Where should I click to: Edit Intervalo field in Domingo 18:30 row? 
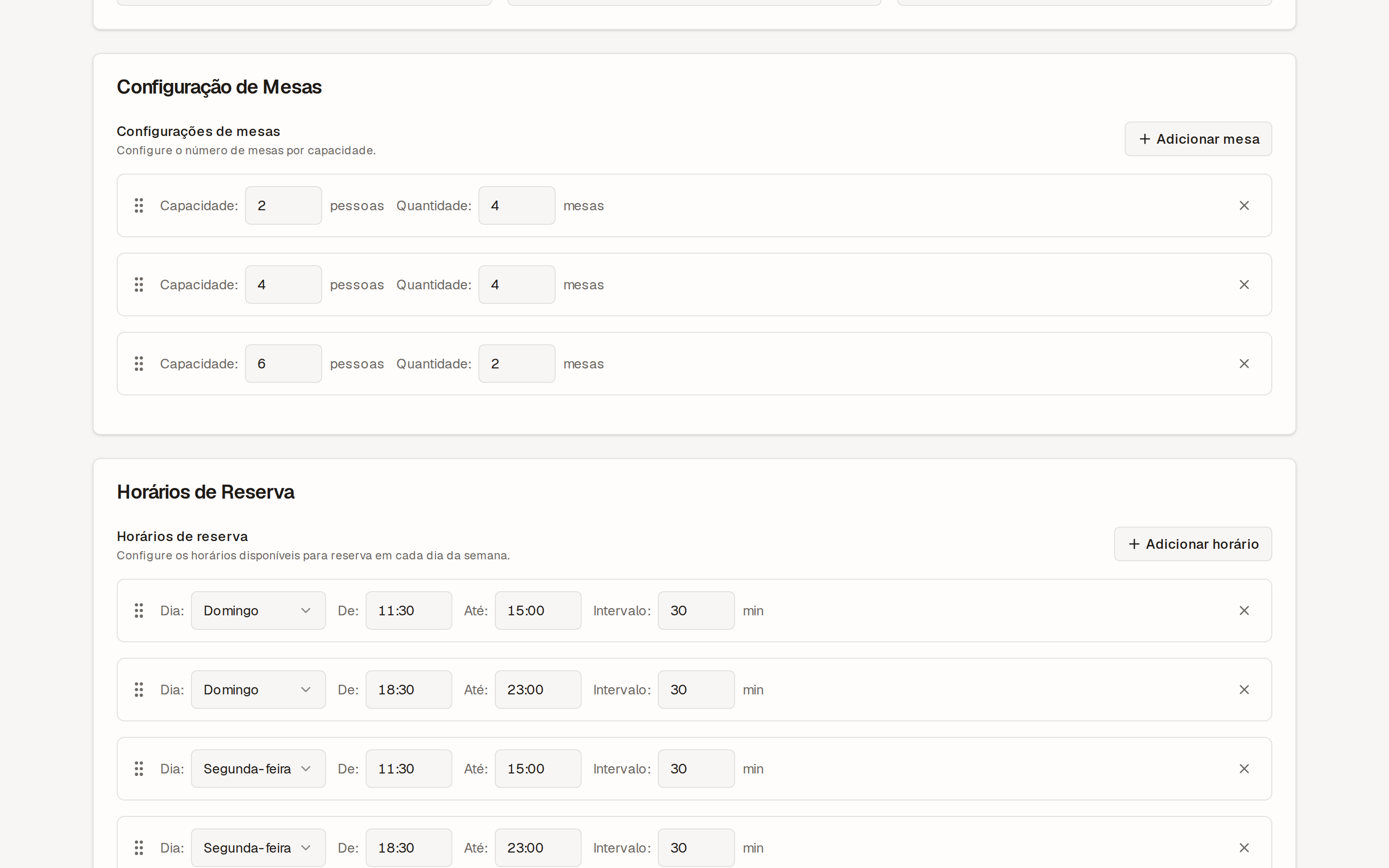[x=696, y=690]
